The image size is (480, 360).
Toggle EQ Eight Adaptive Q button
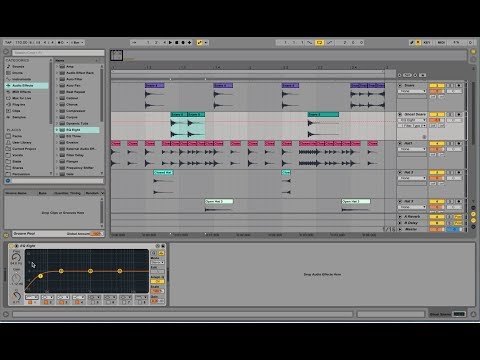157,282
